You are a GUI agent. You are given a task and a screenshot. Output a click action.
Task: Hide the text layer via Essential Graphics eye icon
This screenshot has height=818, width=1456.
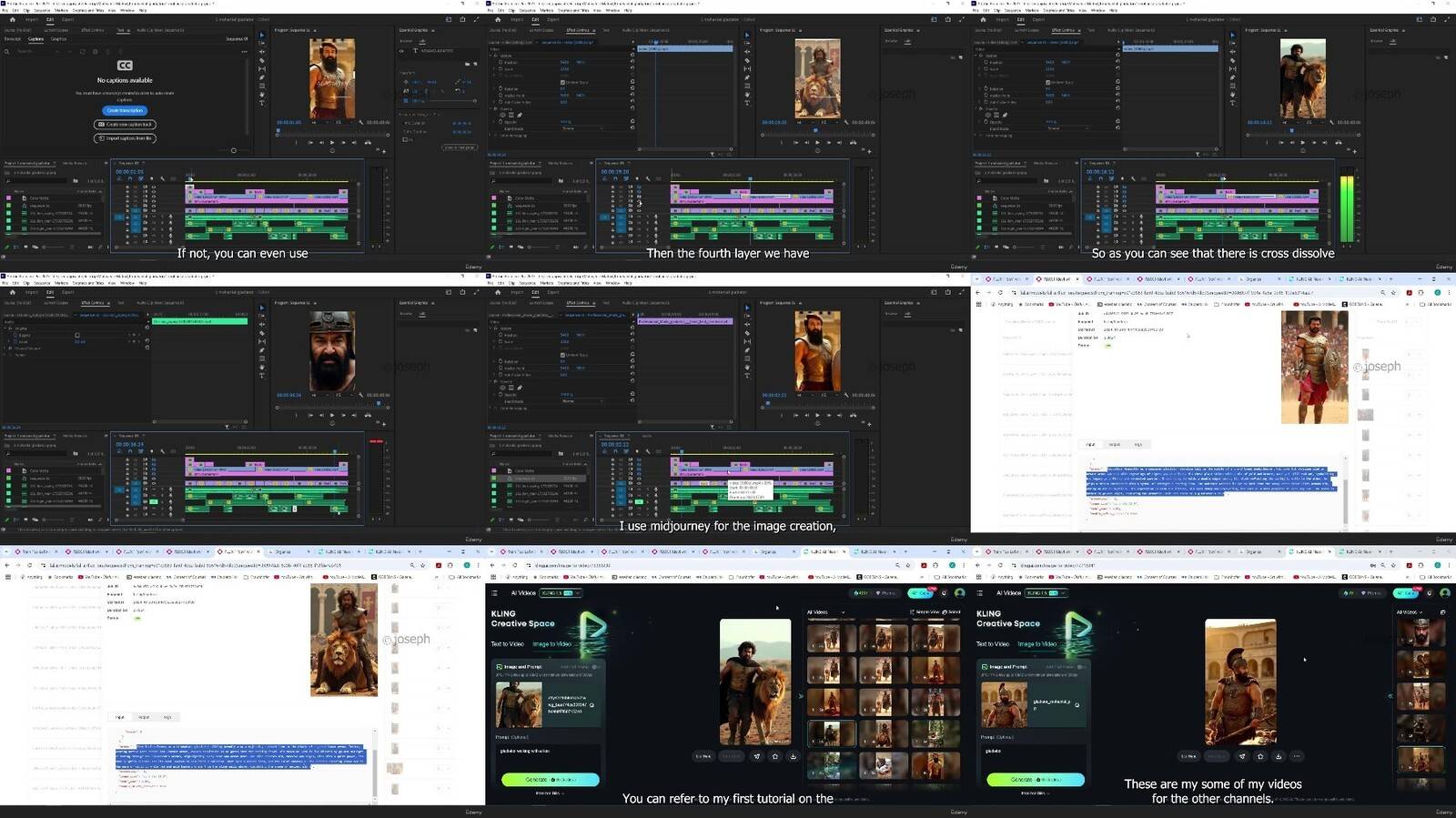click(x=401, y=51)
